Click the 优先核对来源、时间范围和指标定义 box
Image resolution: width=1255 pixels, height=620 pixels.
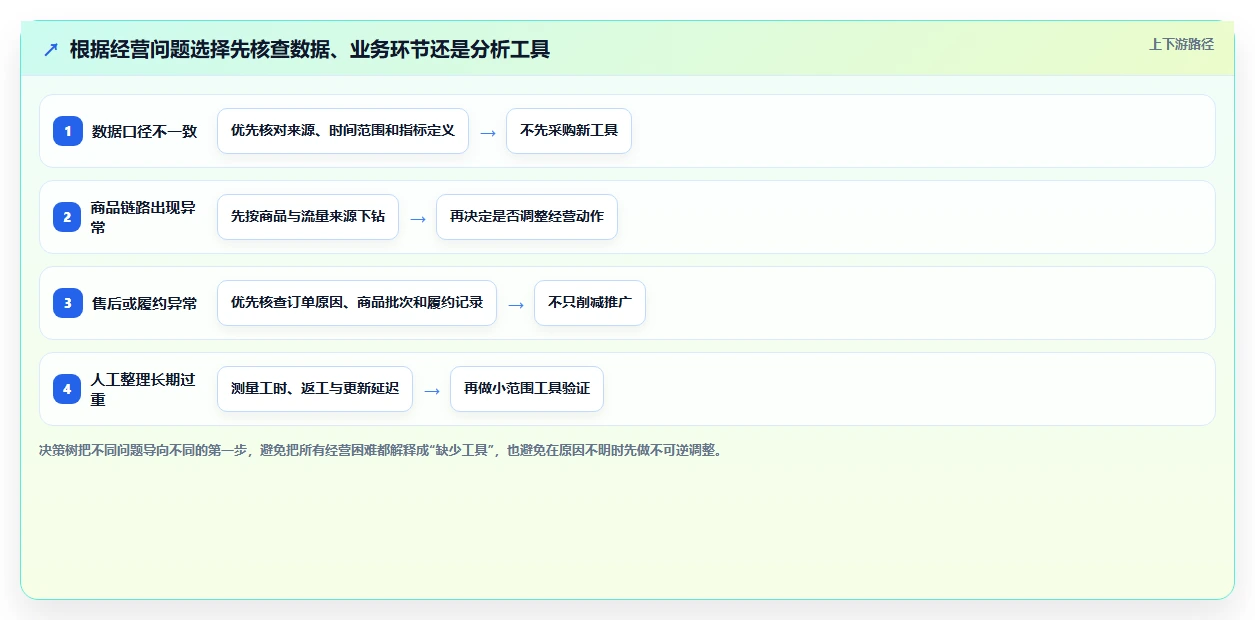click(x=343, y=131)
